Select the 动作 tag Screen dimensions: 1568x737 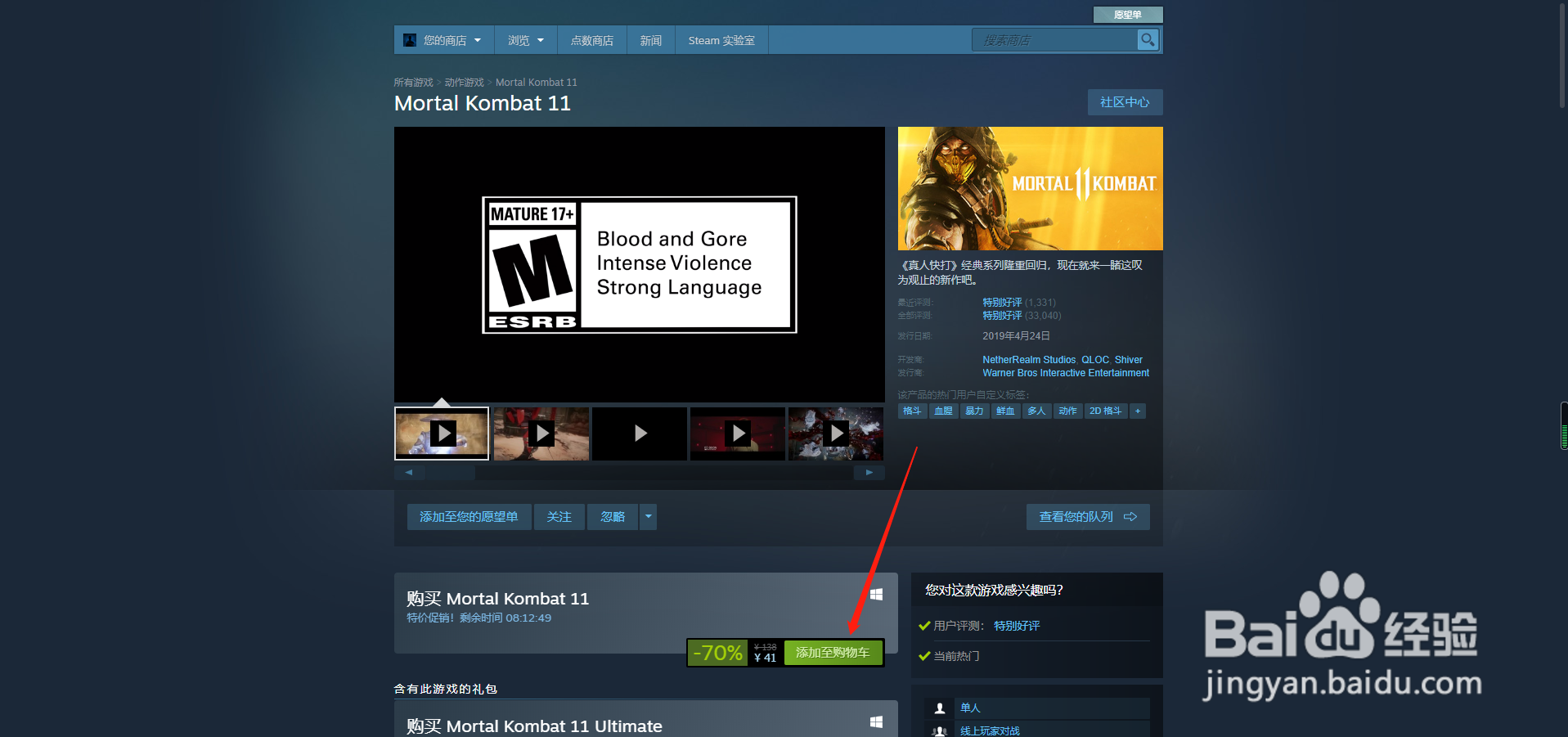[x=1067, y=411]
